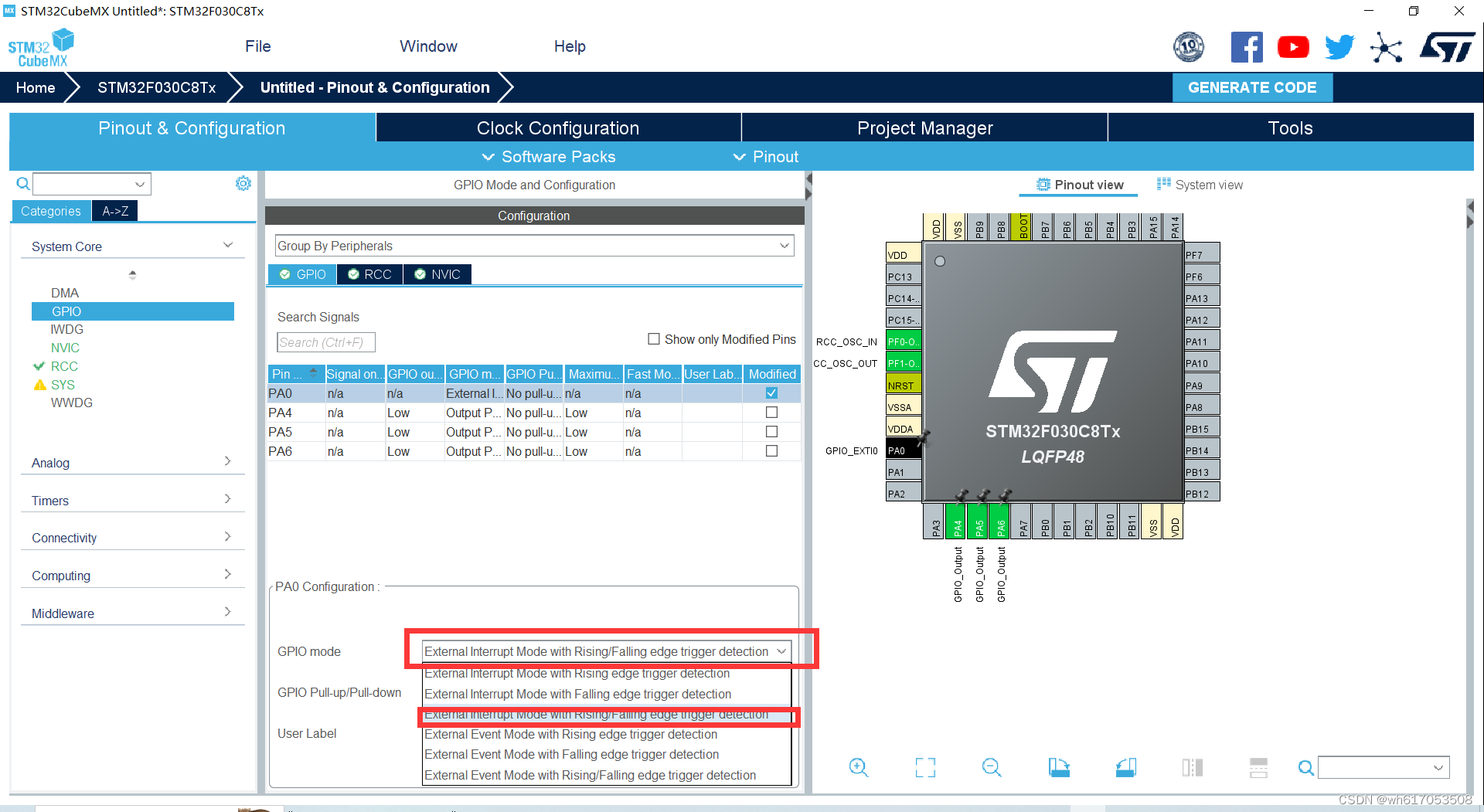Click the GENERATE CODE button
The width and height of the screenshot is (1484, 812).
pos(1252,87)
